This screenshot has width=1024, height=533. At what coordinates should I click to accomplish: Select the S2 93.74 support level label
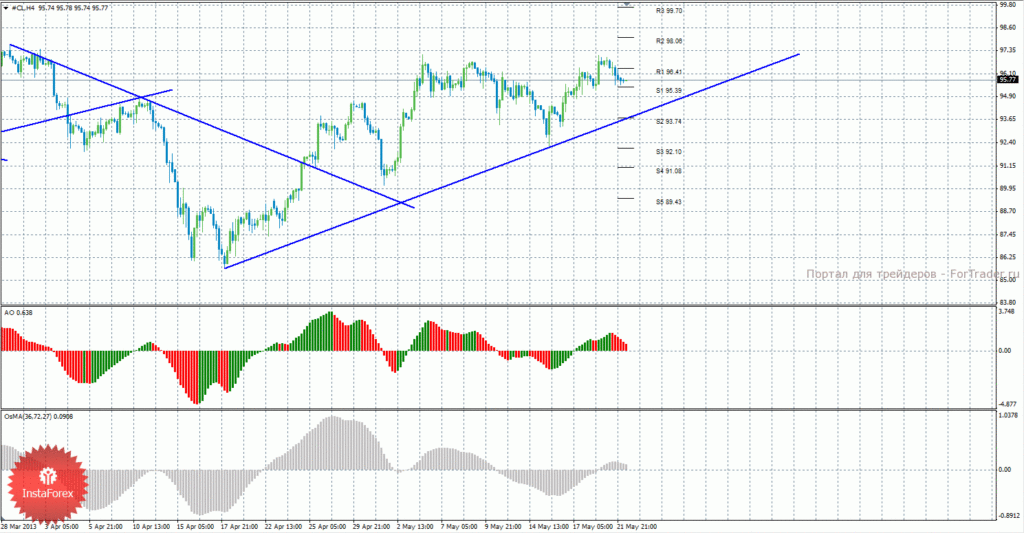pyautogui.click(x=669, y=121)
